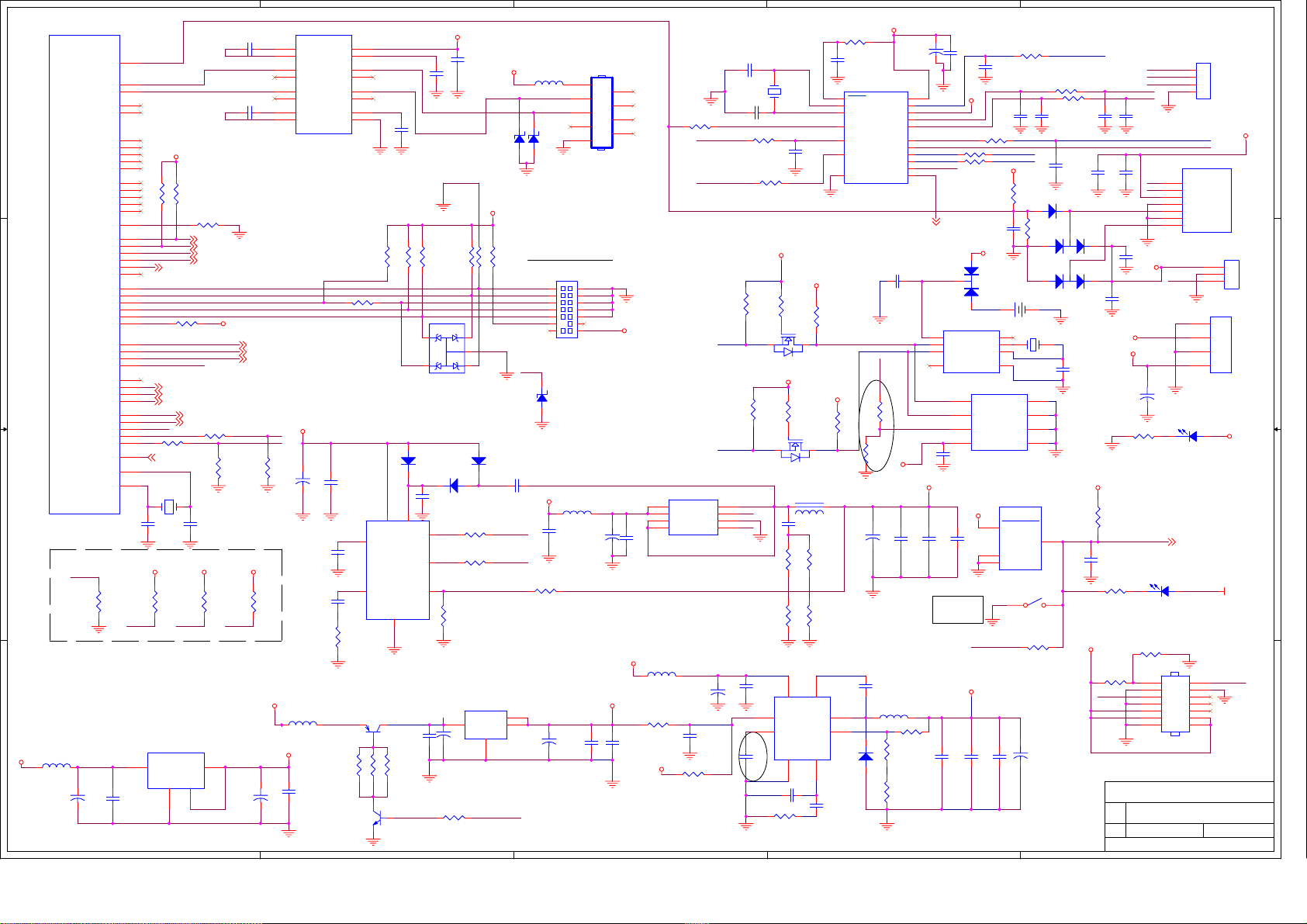
Task: Click the NPN transistor above bottom ground
Action: pos(375,819)
